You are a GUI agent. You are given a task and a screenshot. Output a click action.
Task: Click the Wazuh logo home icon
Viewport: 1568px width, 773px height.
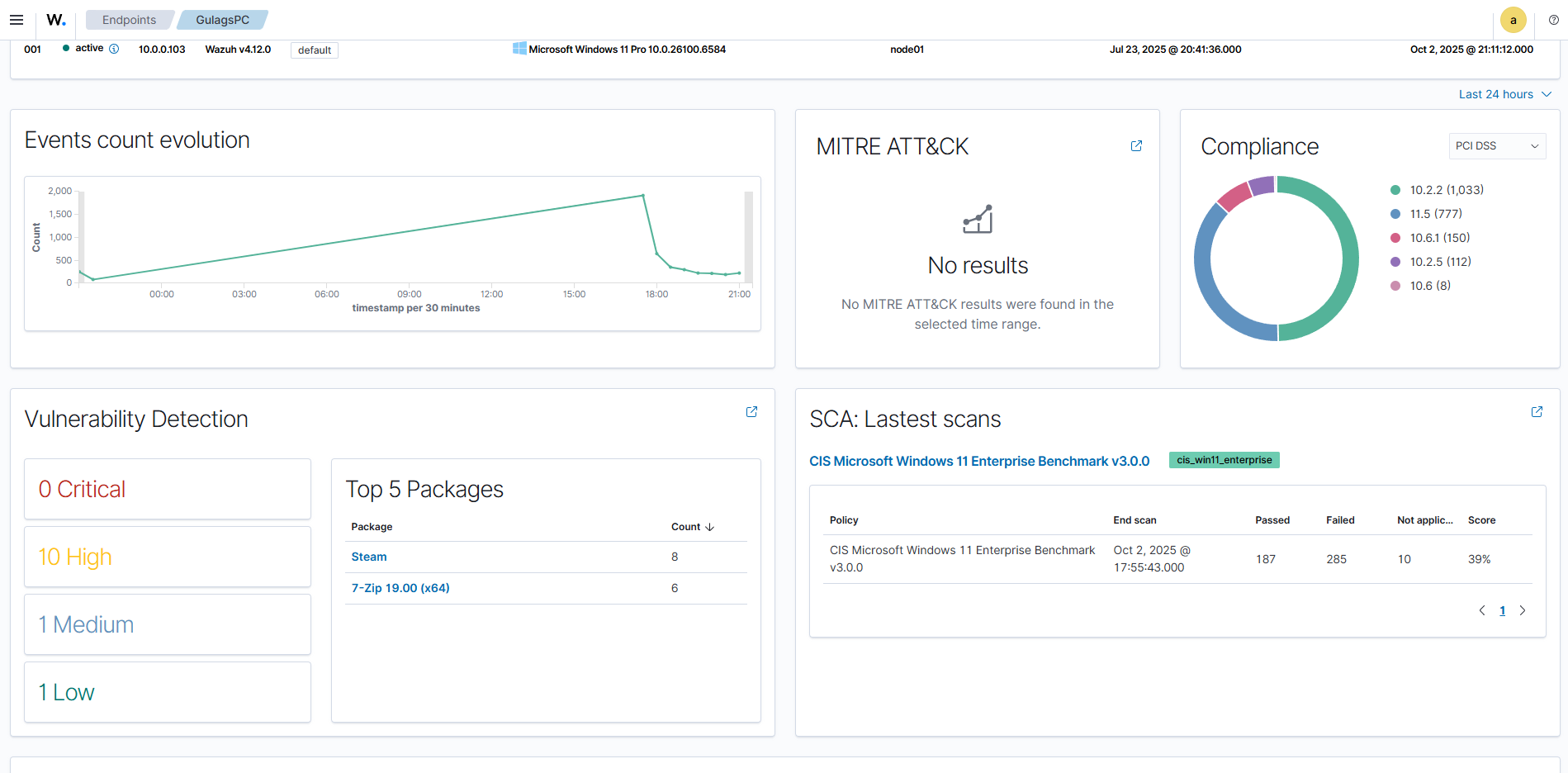coord(56,20)
